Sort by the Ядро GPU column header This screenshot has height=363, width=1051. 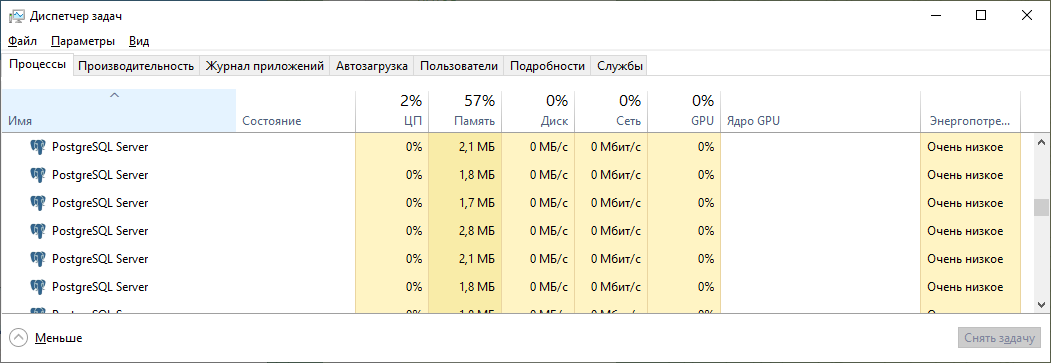[x=820, y=111]
